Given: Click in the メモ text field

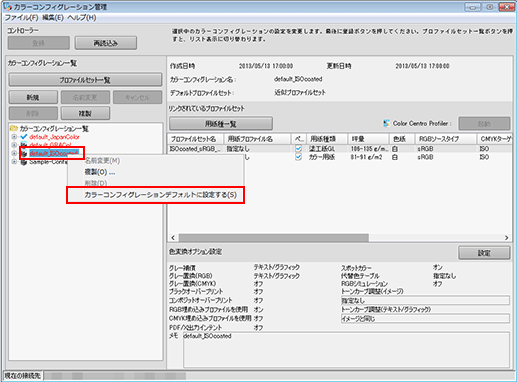Looking at the screenshot, I should coord(346,350).
